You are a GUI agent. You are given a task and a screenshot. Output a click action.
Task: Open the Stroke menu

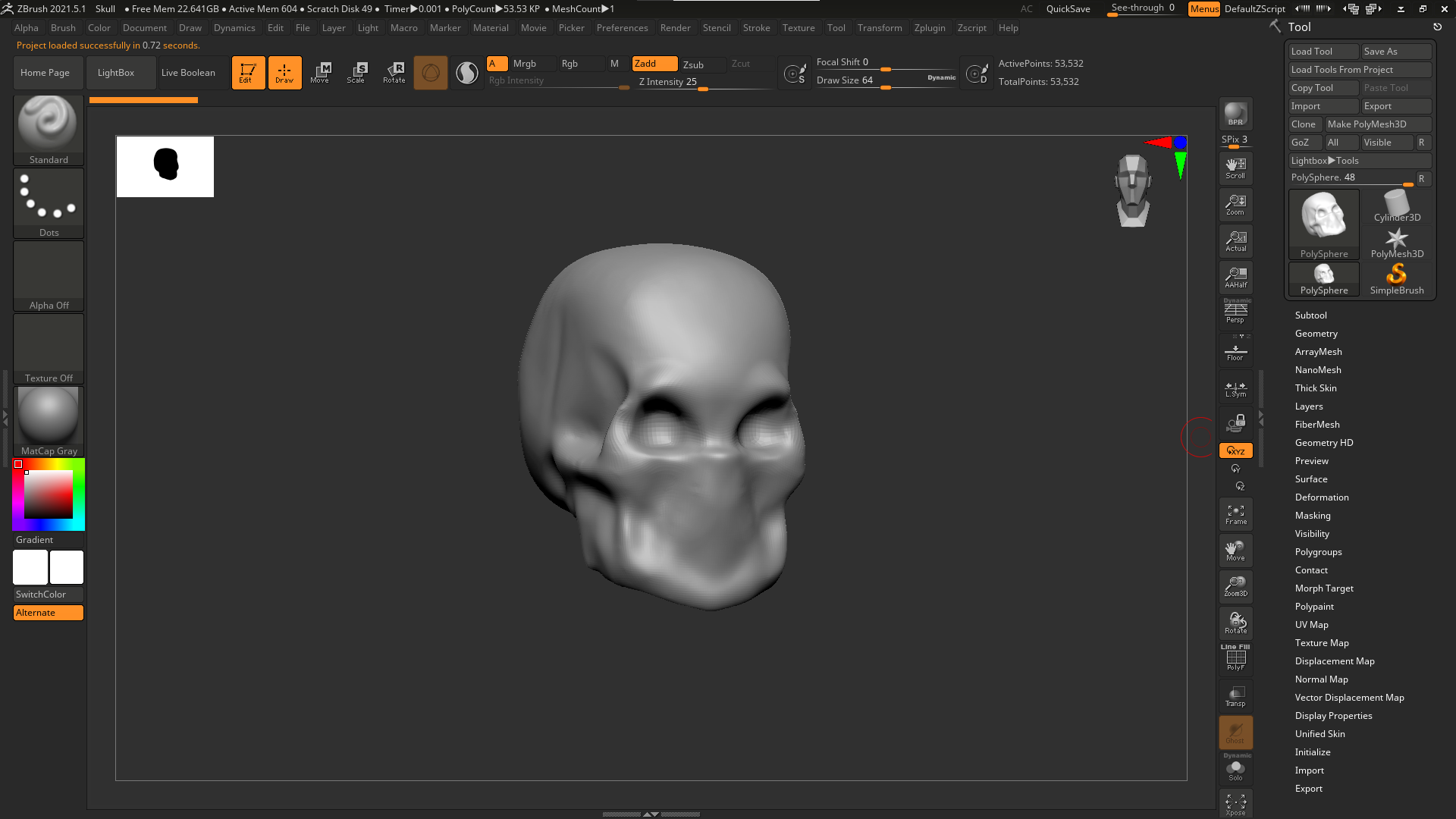click(x=756, y=28)
